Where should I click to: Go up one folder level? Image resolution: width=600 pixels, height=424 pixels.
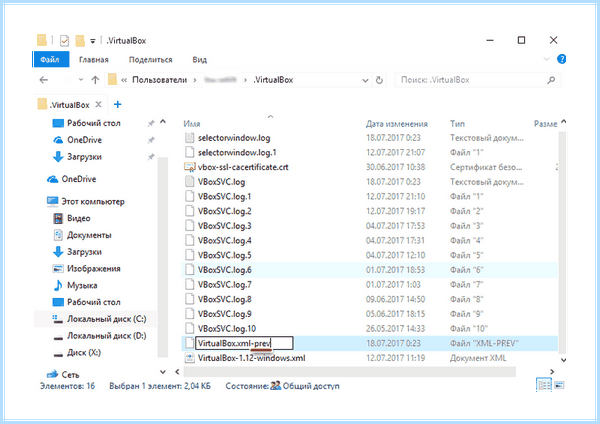coord(95,80)
